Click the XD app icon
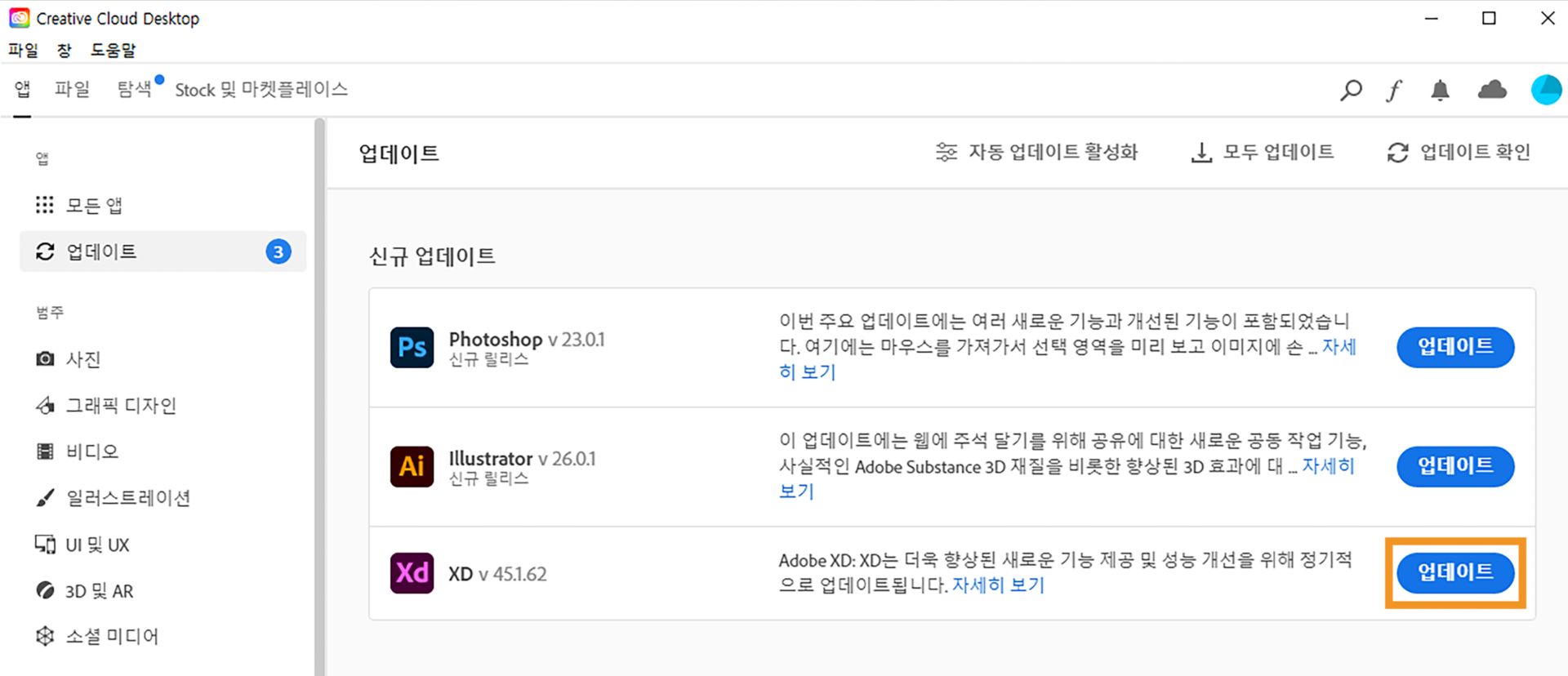This screenshot has height=676, width=1568. point(412,573)
